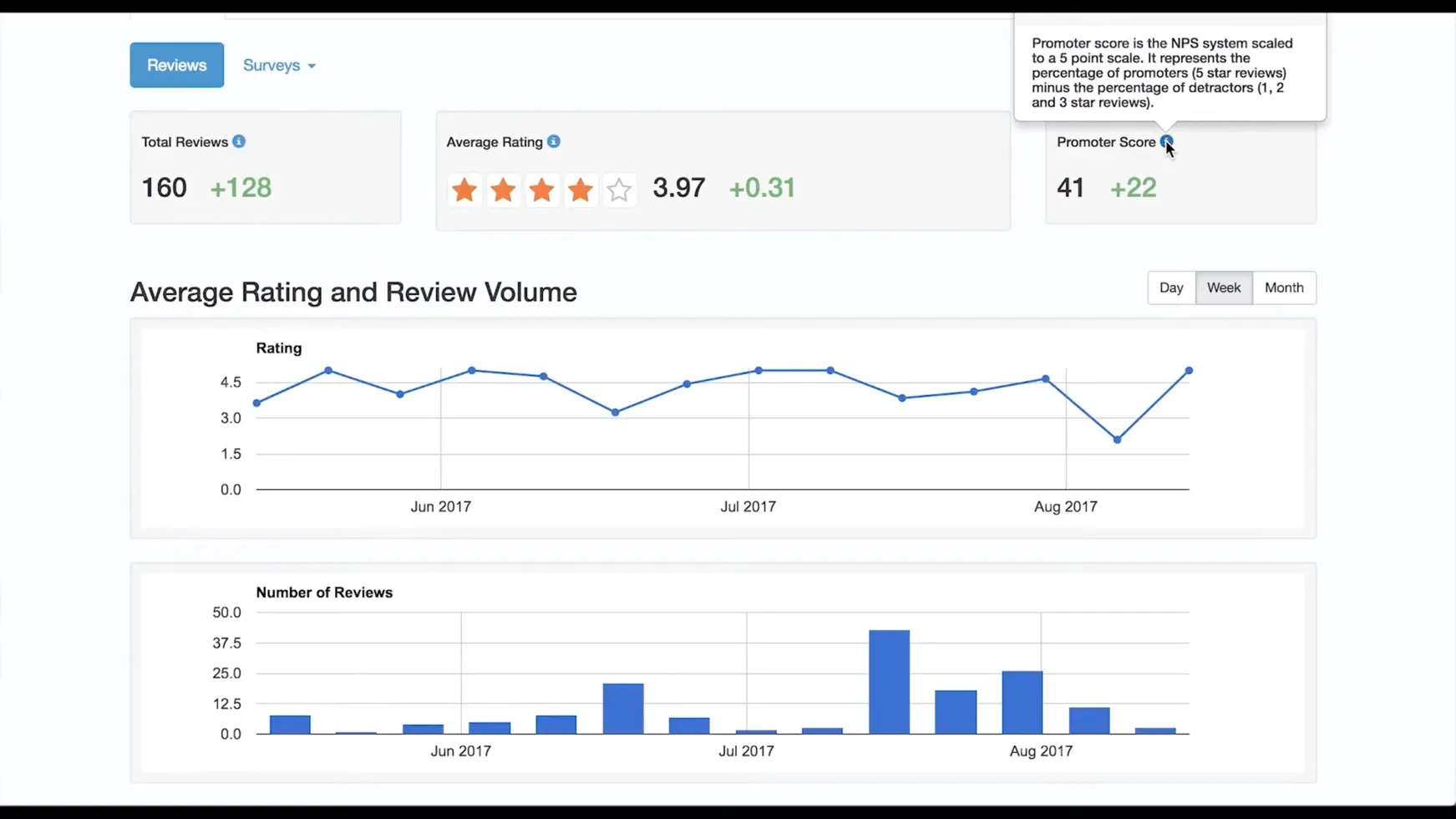Click the last data point on Rating chart

(1189, 370)
